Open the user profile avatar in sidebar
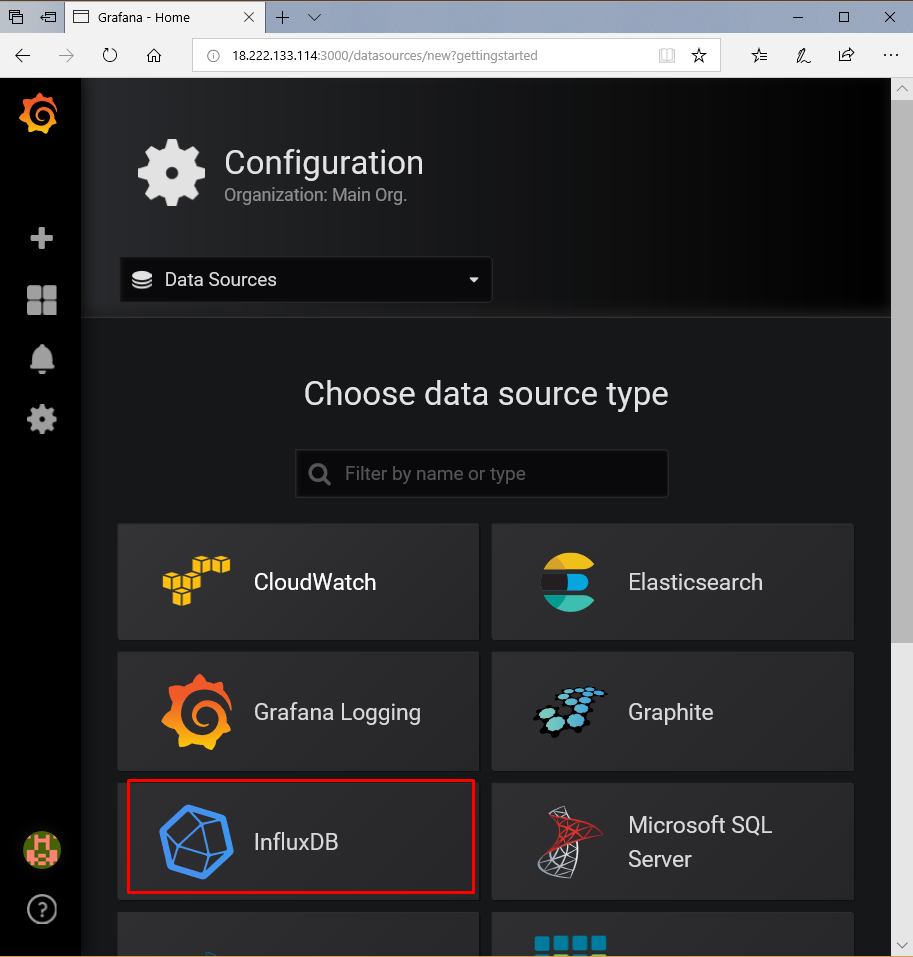 (42, 850)
